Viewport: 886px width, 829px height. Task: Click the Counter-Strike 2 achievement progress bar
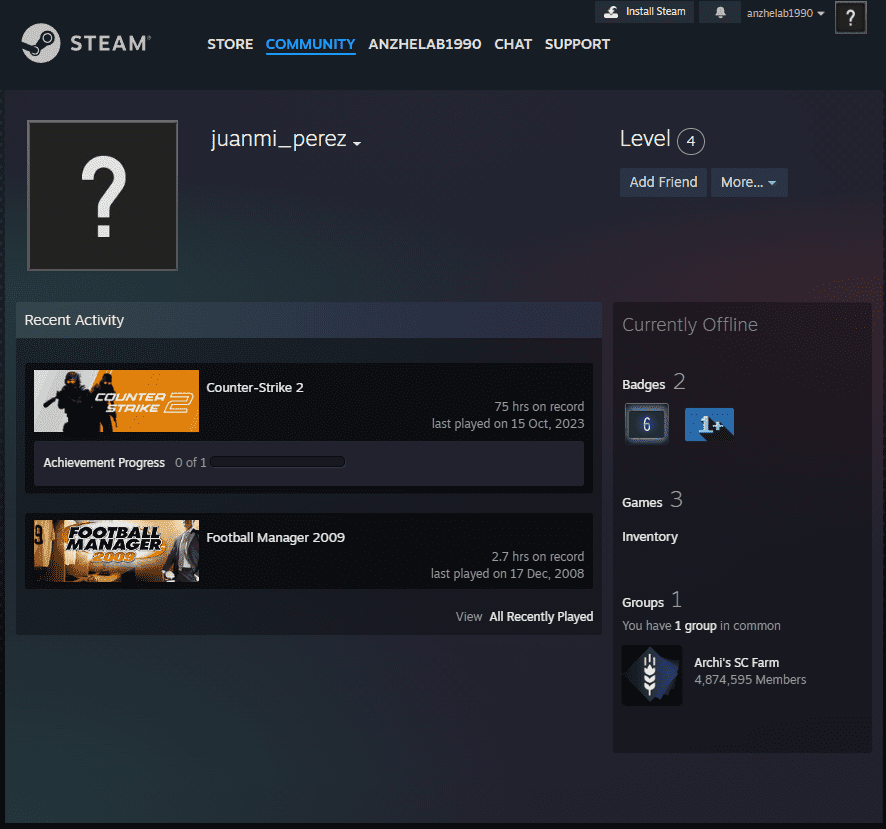pos(278,461)
